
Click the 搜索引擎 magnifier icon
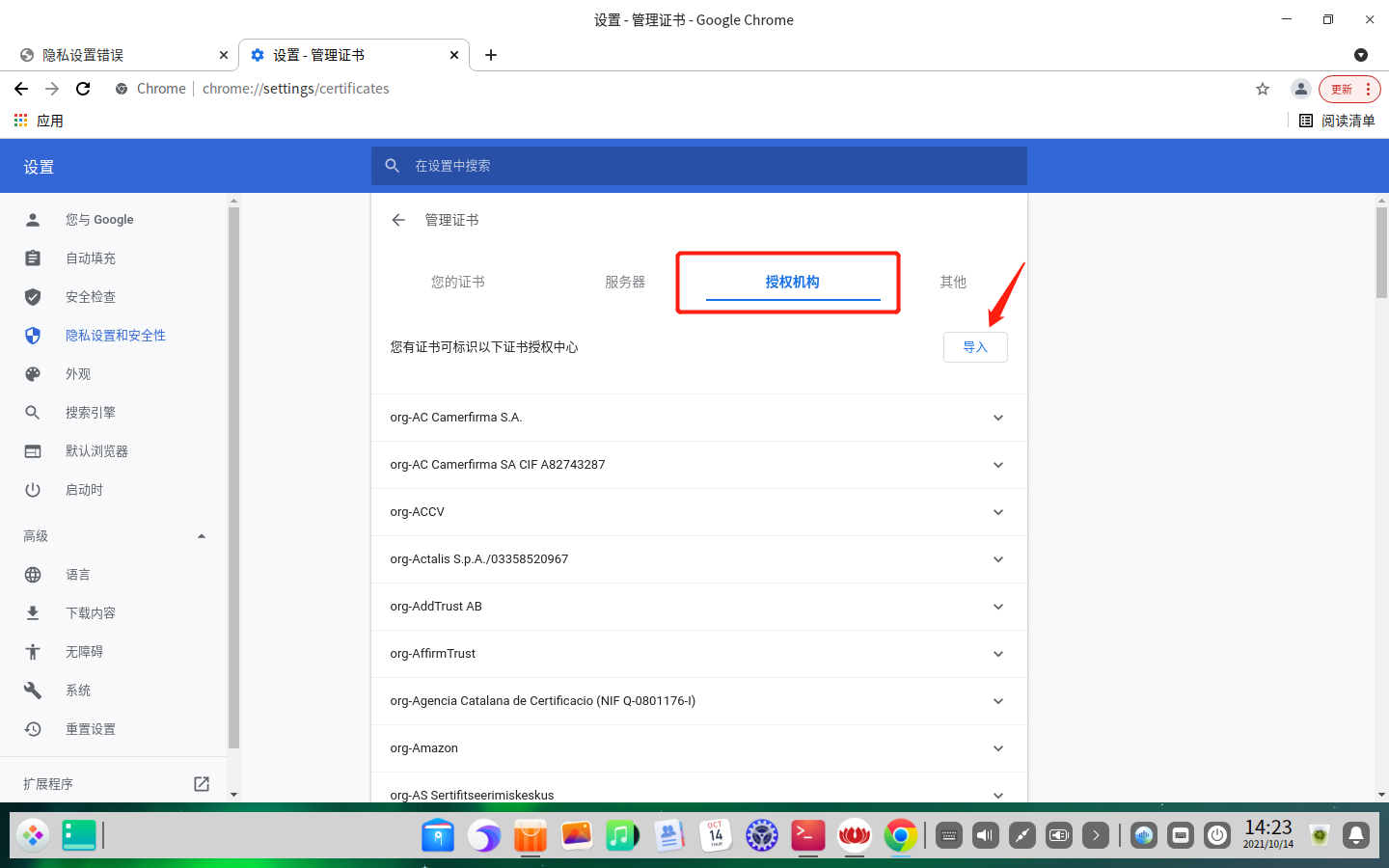click(33, 413)
